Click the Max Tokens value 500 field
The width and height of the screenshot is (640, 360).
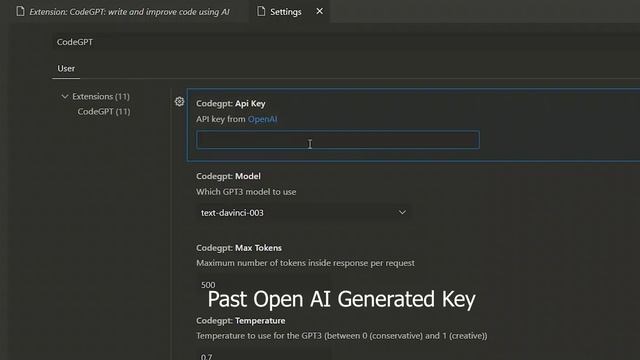(x=263, y=284)
